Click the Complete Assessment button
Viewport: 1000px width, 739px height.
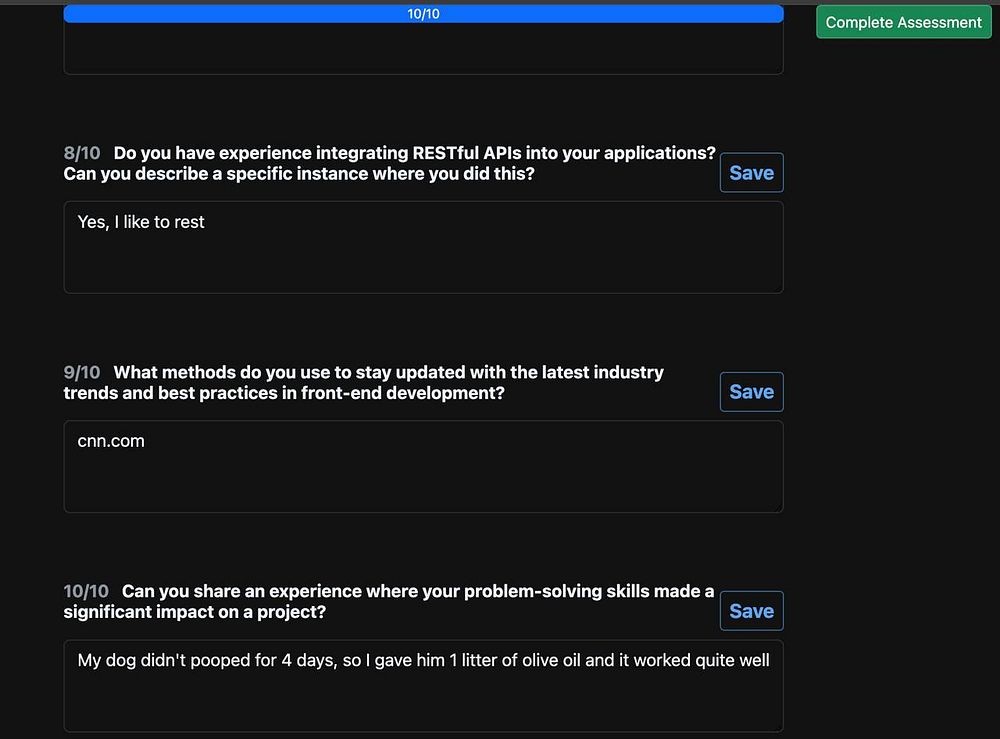[x=903, y=22]
